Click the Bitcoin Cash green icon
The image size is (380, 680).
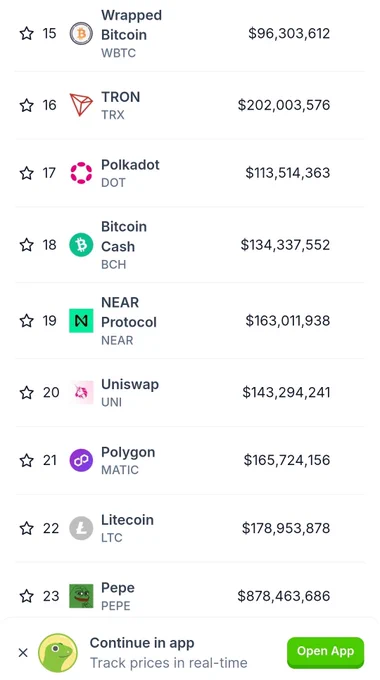pos(81,245)
